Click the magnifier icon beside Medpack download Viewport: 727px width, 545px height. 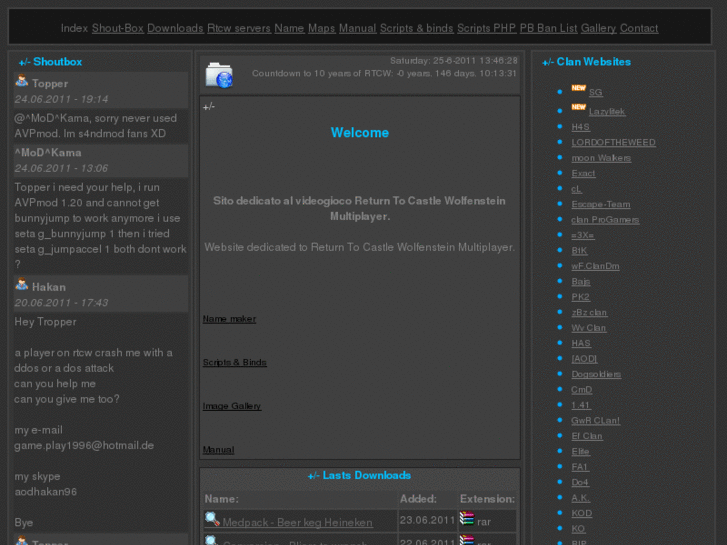[x=212, y=520]
